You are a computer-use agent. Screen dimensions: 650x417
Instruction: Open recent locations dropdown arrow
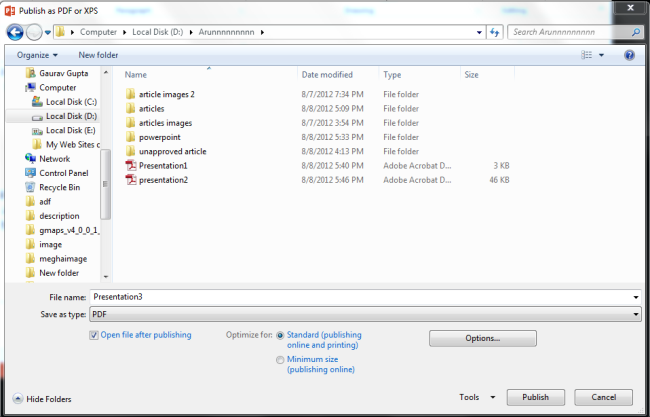(x=48, y=32)
